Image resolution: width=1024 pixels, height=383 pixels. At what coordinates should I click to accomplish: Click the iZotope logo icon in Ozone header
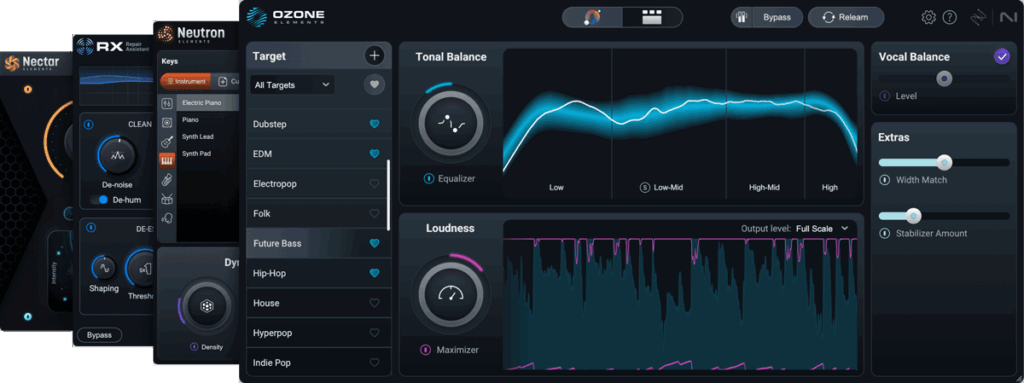tap(978, 18)
